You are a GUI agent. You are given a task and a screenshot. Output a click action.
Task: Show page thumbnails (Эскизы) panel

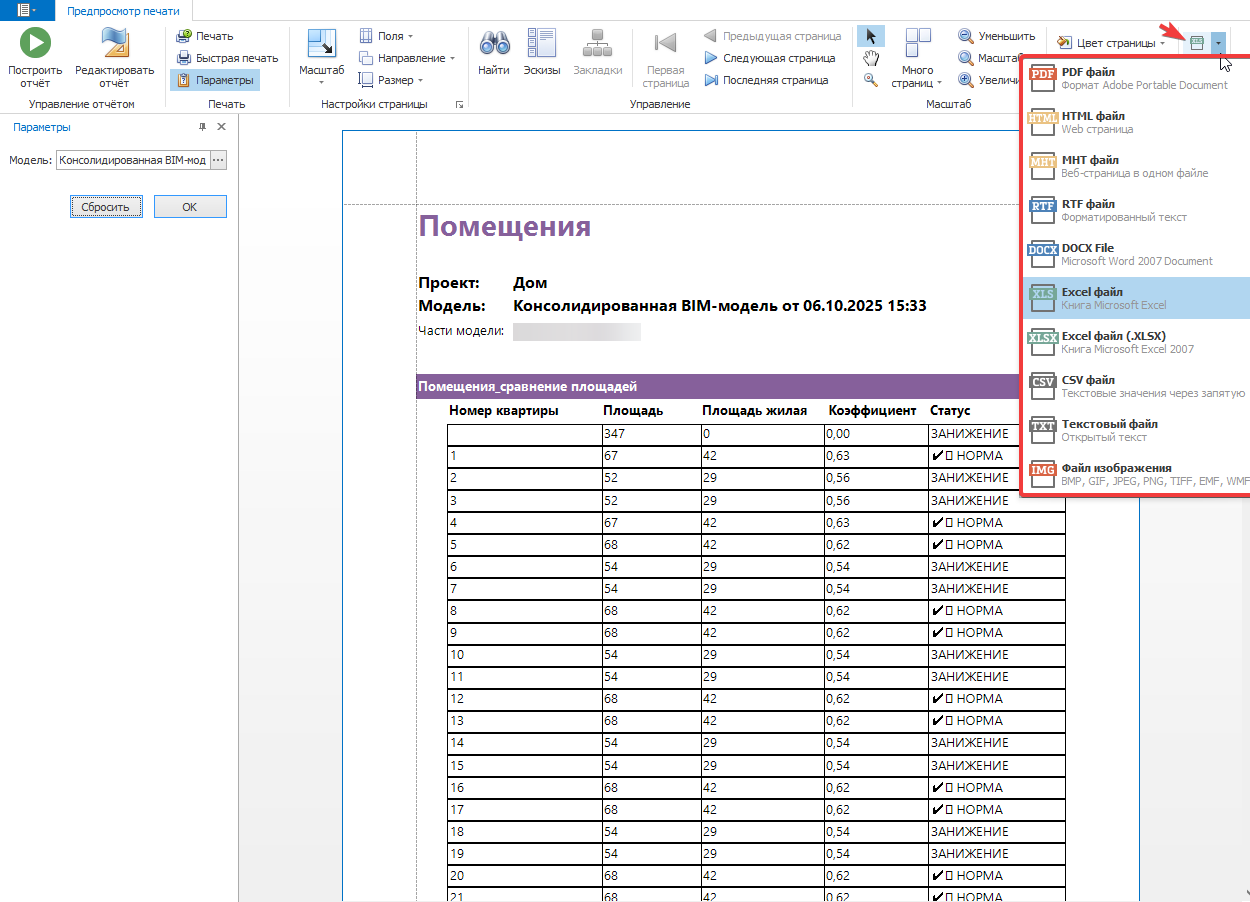coord(542,44)
